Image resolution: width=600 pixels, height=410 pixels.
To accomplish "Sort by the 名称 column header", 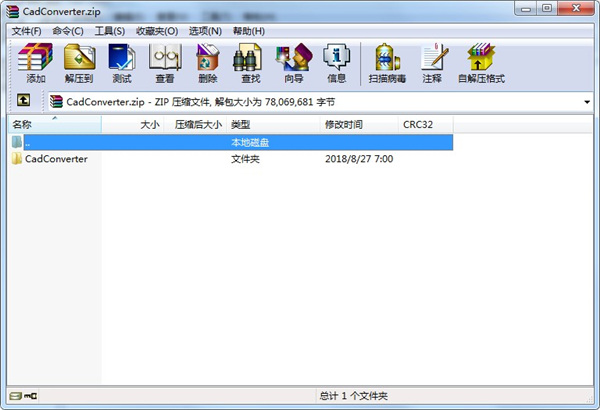I will coord(55,124).
